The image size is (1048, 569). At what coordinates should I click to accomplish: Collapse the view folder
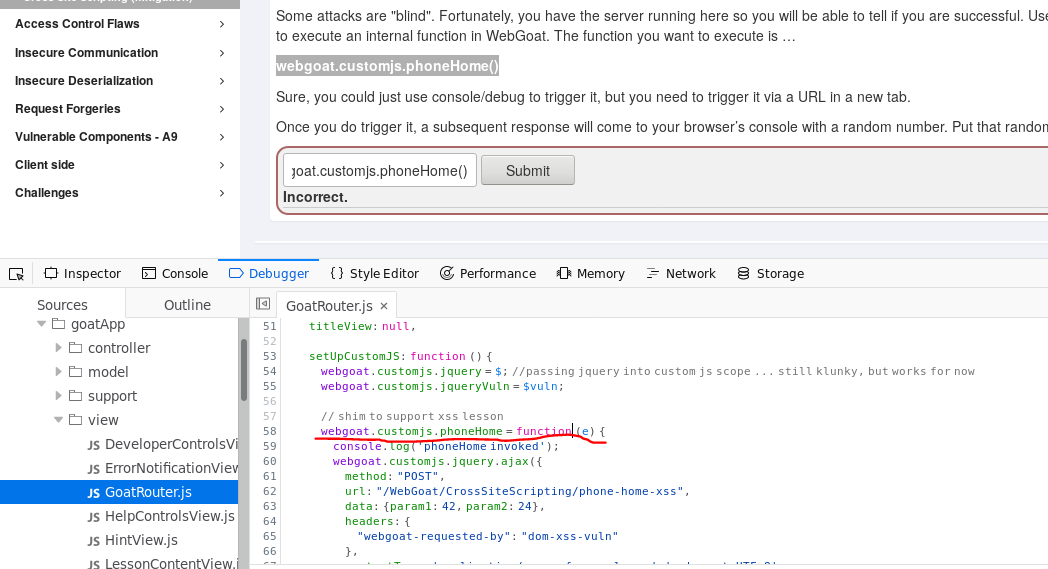click(x=58, y=420)
